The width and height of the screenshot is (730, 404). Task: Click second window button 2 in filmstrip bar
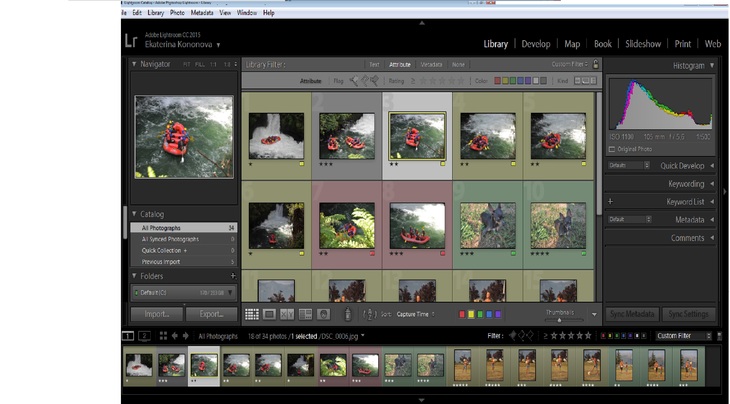click(x=144, y=336)
